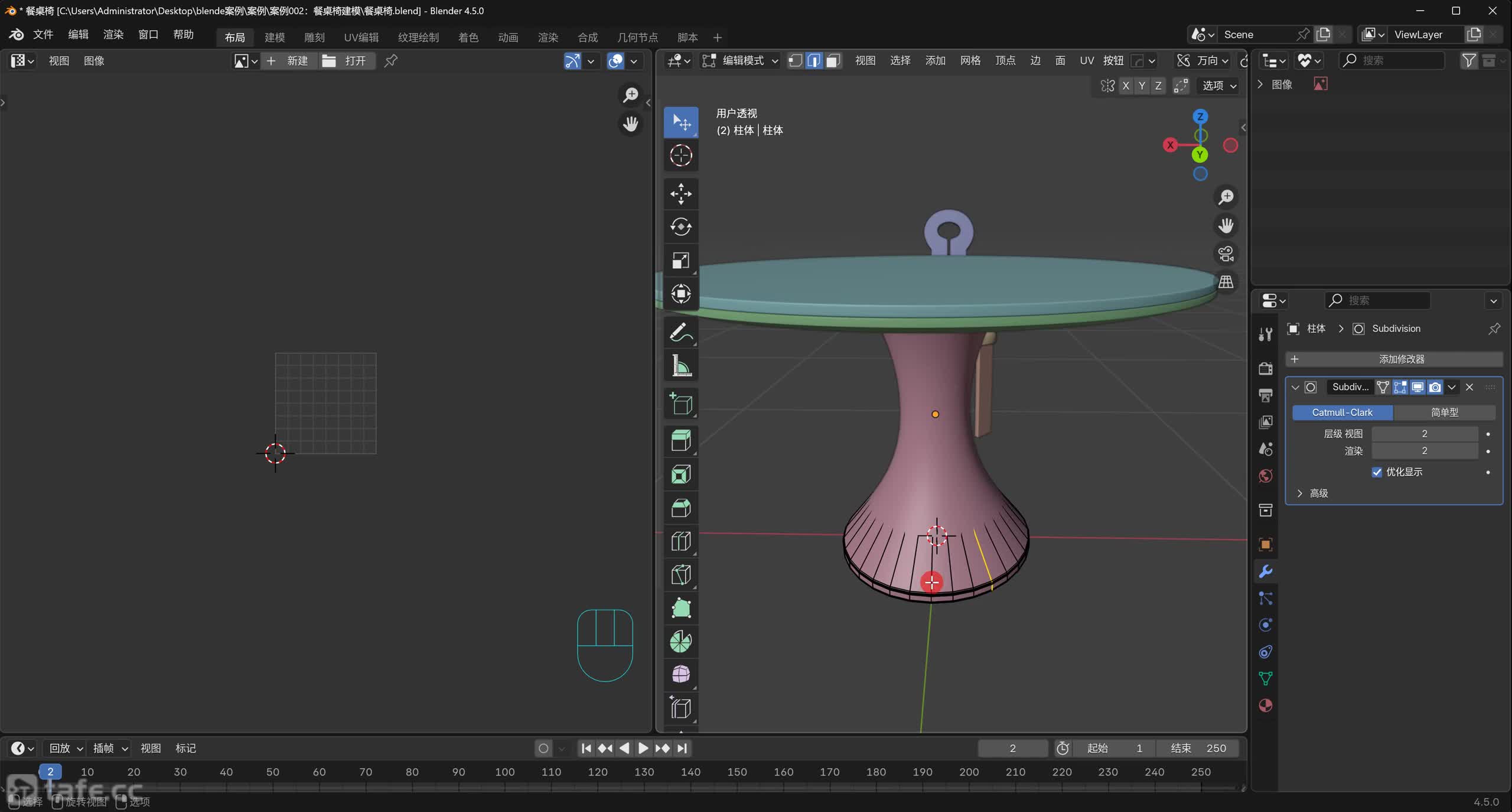Select the Annotate pencil tool

[680, 332]
